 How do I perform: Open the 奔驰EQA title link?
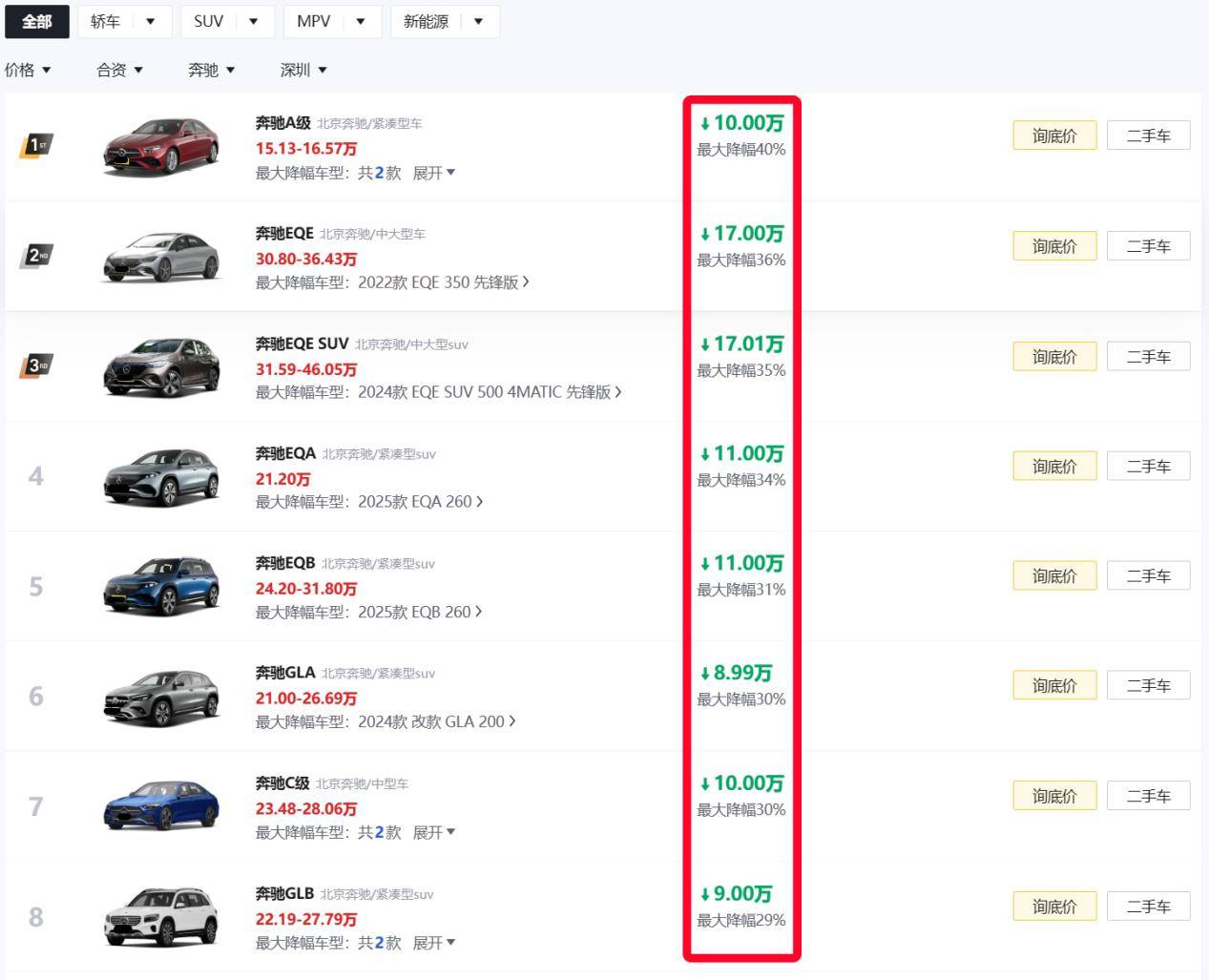pyautogui.click(x=285, y=453)
